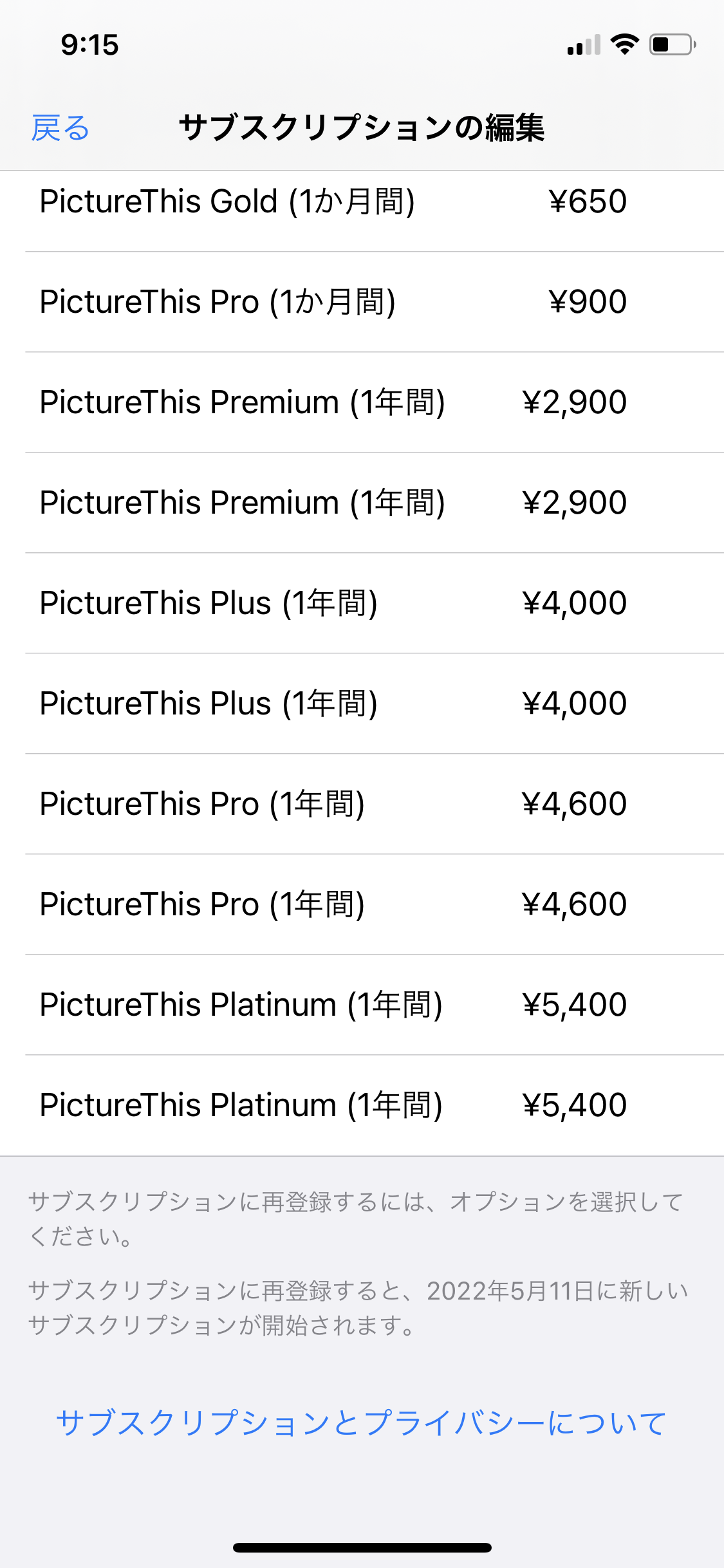This screenshot has width=724, height=1568.
Task: Open サブスクリプションとプライバシーについて link
Action: 361,1423
